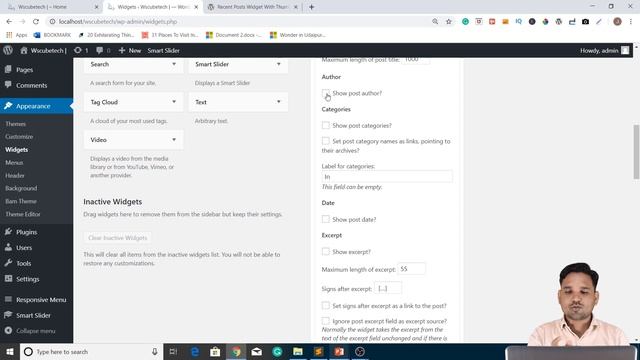This screenshot has height=360, width=640.
Task: Click the address bar URL
Action: (118, 22)
